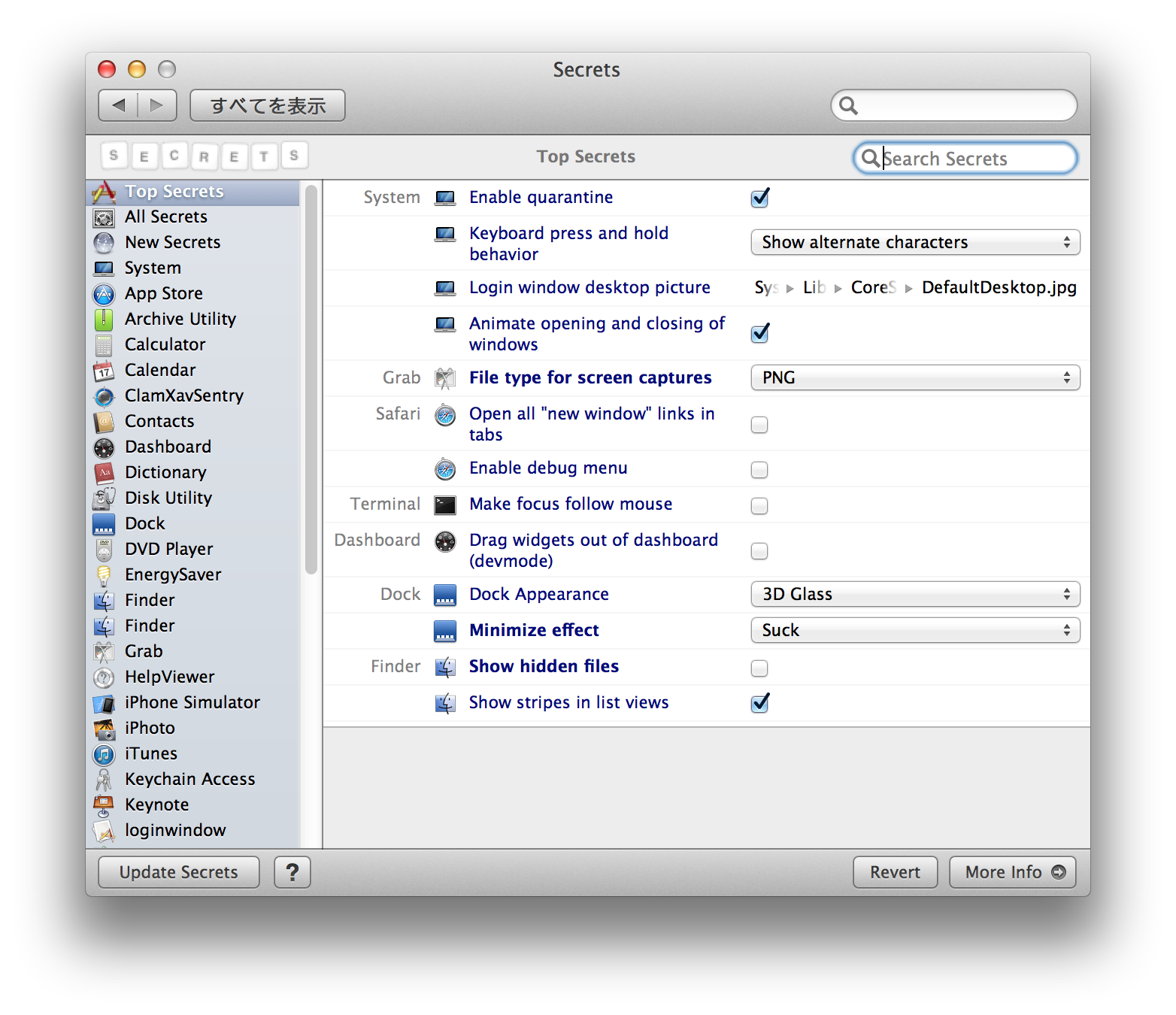
Task: Click the Minimize effect label
Action: [x=534, y=630]
